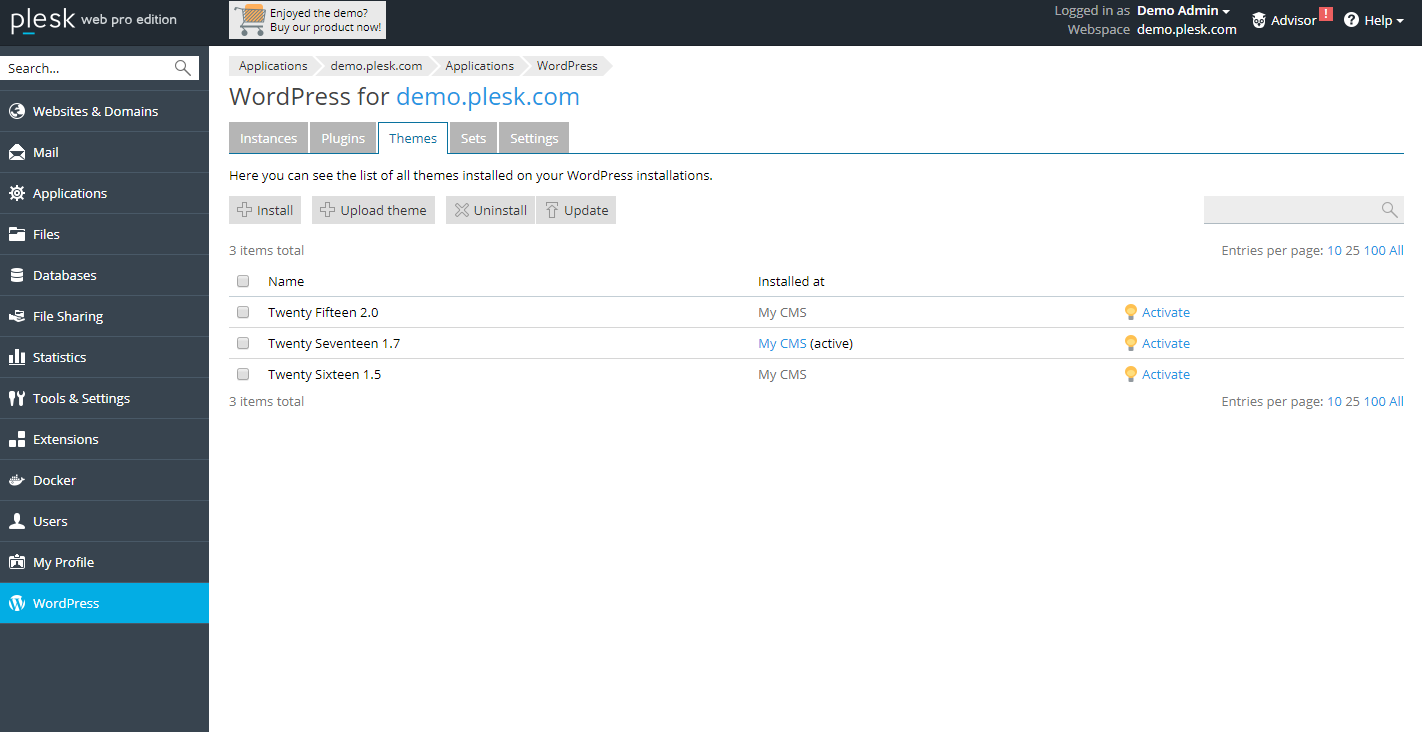The width and height of the screenshot is (1422, 732).
Task: Click the shopping cart demo banner icon
Action: coord(250,20)
